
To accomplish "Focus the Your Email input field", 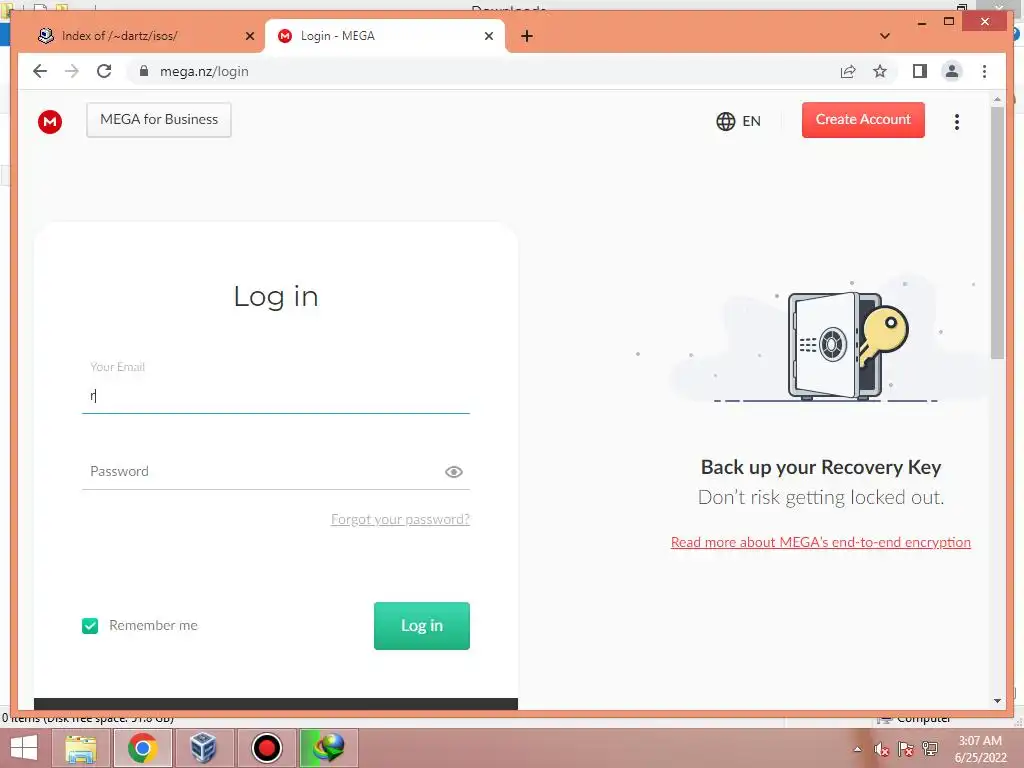I will [276, 396].
